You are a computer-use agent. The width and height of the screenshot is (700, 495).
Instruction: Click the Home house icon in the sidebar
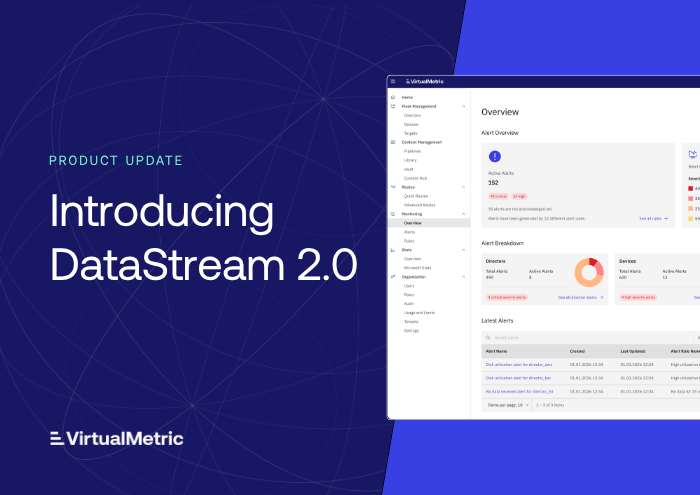point(393,97)
